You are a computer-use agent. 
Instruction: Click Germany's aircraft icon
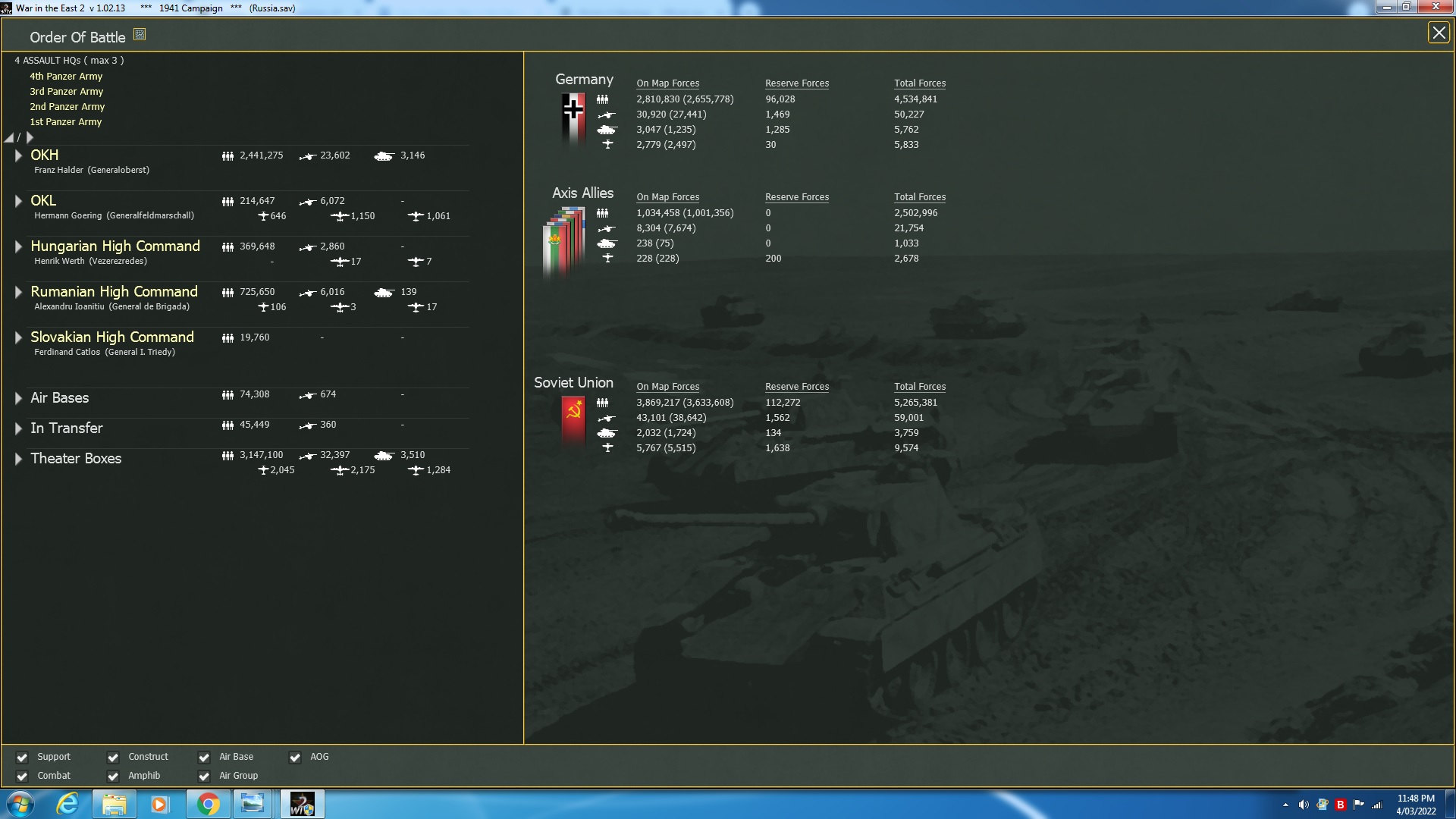[607, 145]
